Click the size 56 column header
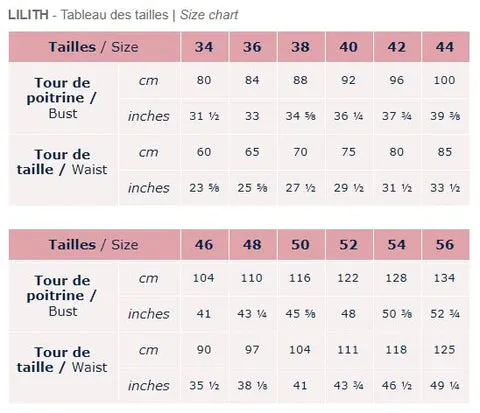Viewport: 480px width, 413px height. click(445, 245)
